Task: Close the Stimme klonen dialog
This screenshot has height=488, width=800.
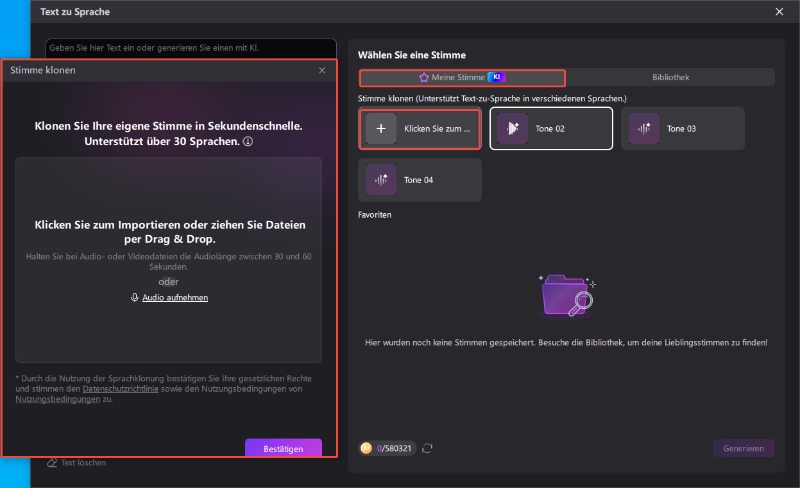Action: [x=322, y=71]
